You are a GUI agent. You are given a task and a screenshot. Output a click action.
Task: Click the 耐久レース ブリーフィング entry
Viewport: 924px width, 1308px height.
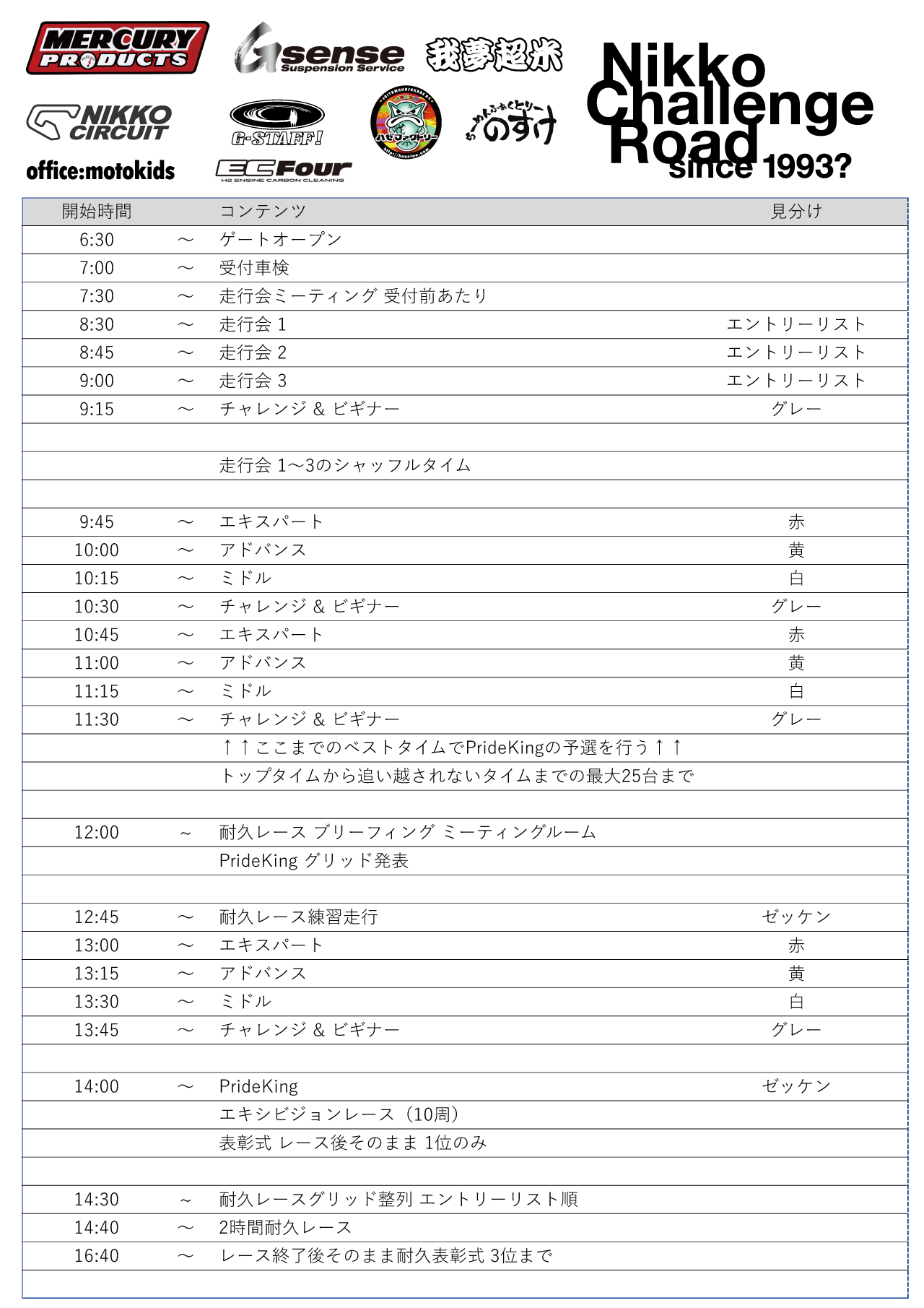pos(408,832)
